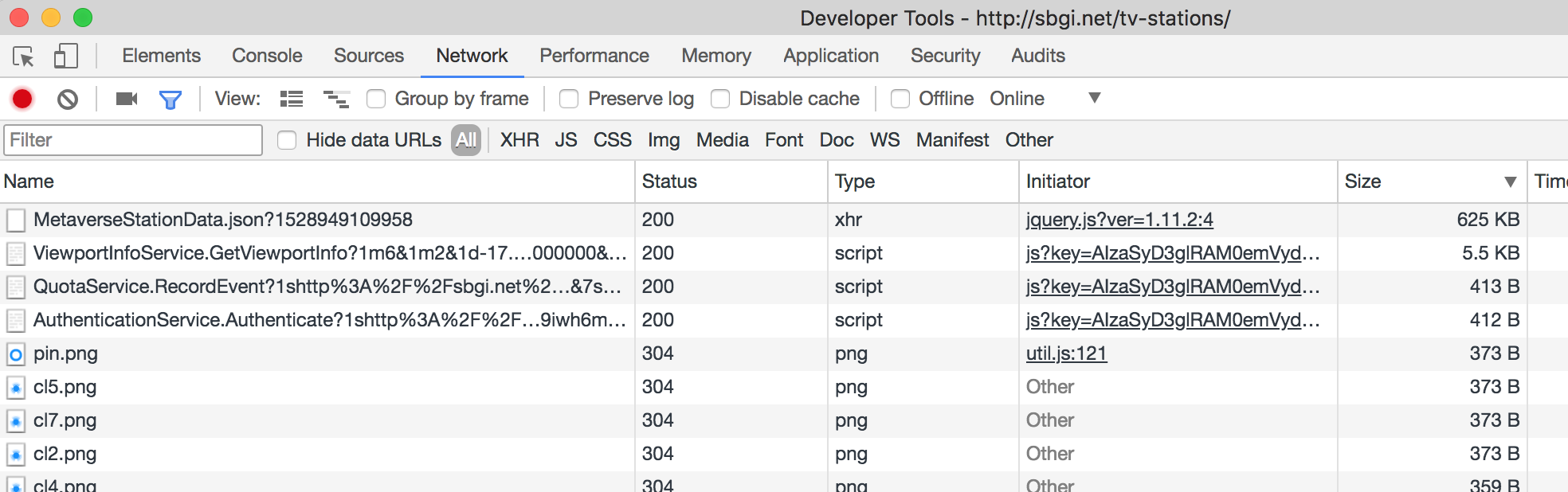1568x492 pixels.
Task: Open the jquery.js?ver=1.11.2:4 initiator link
Action: [1119, 220]
